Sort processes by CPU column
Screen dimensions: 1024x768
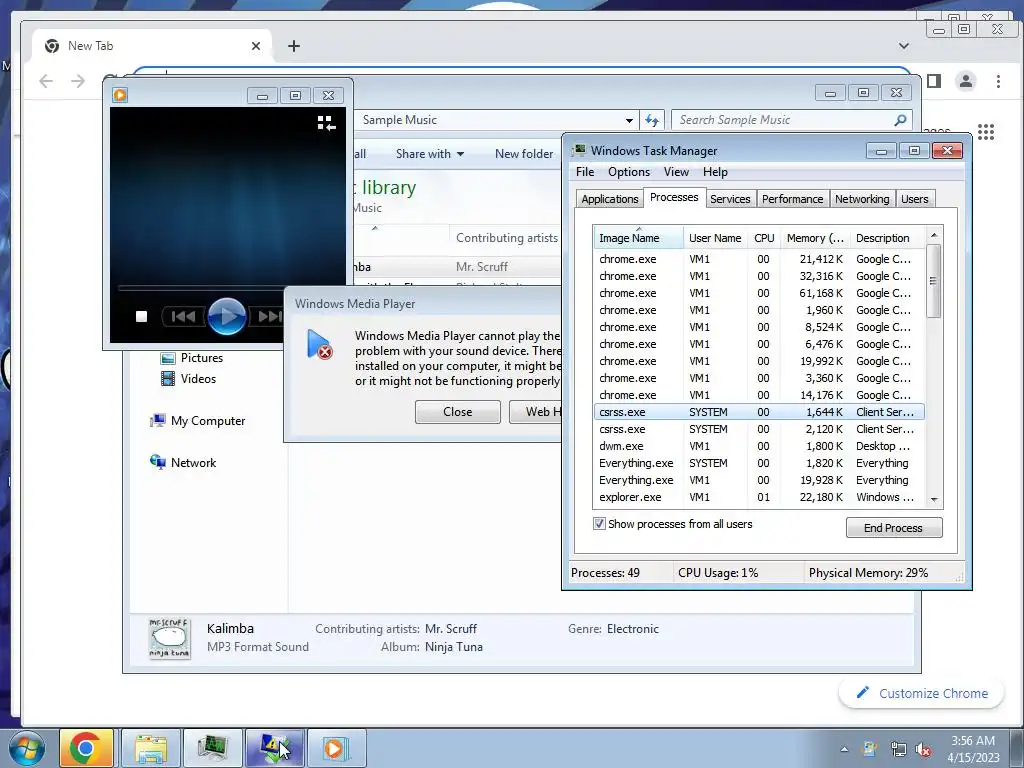764,238
